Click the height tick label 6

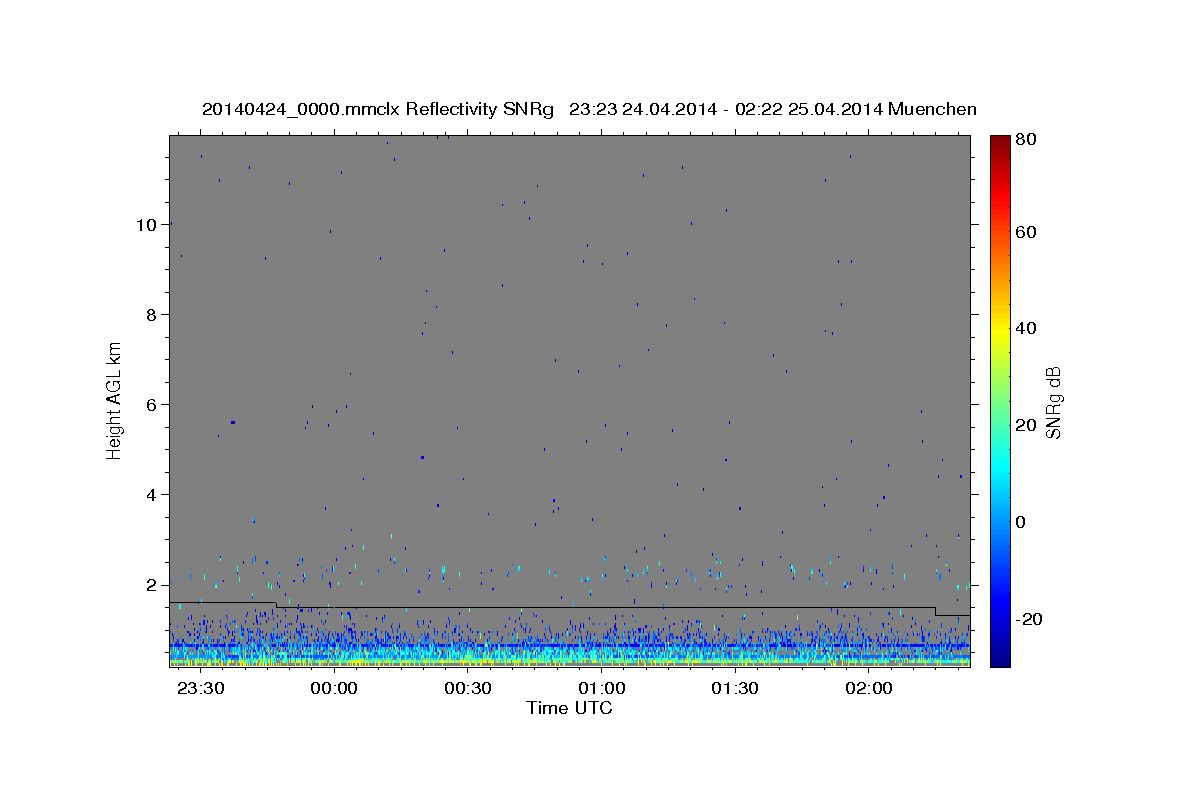152,404
